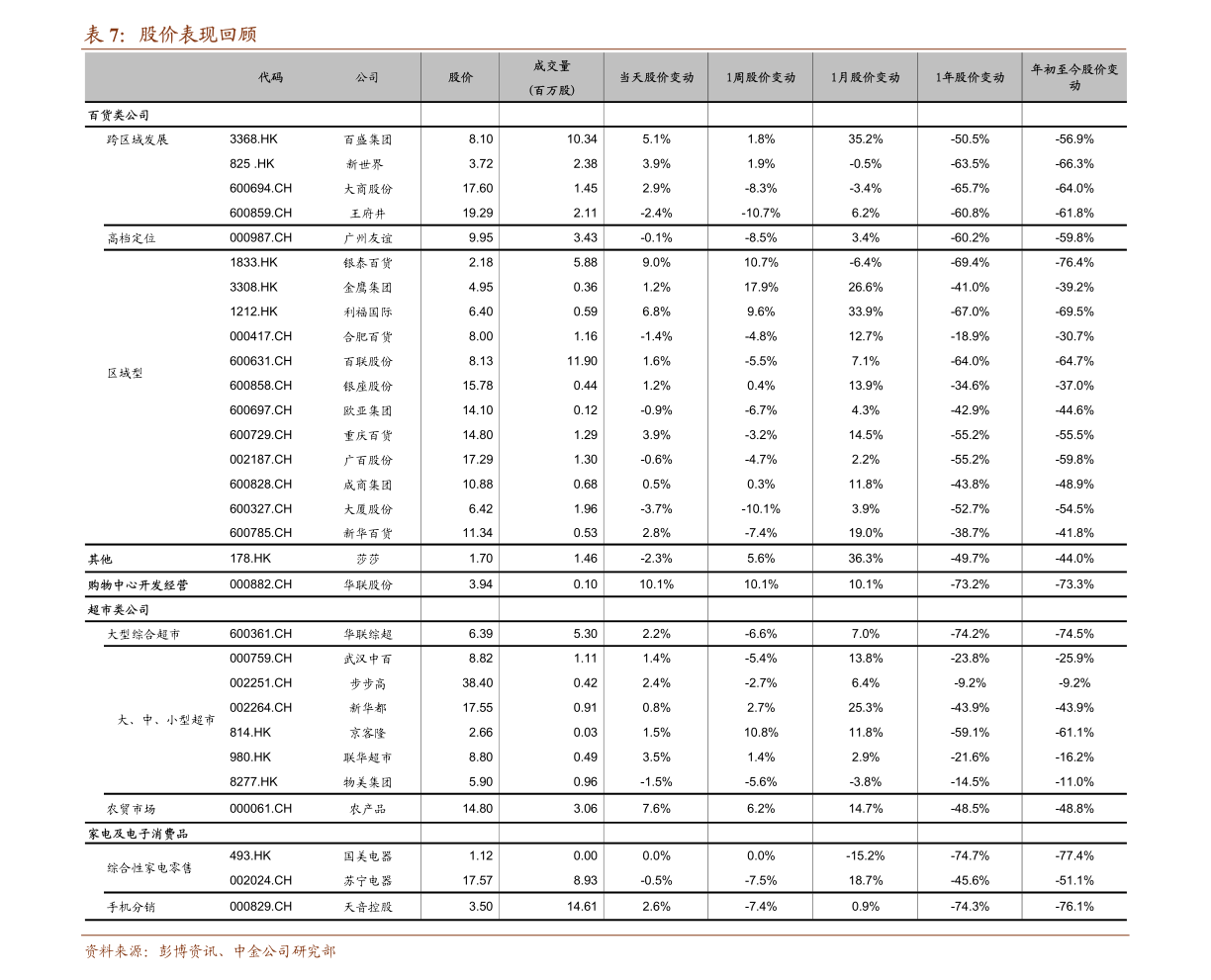Select company name 广州友谊
Screen dimensions: 1211x980
tap(367, 238)
